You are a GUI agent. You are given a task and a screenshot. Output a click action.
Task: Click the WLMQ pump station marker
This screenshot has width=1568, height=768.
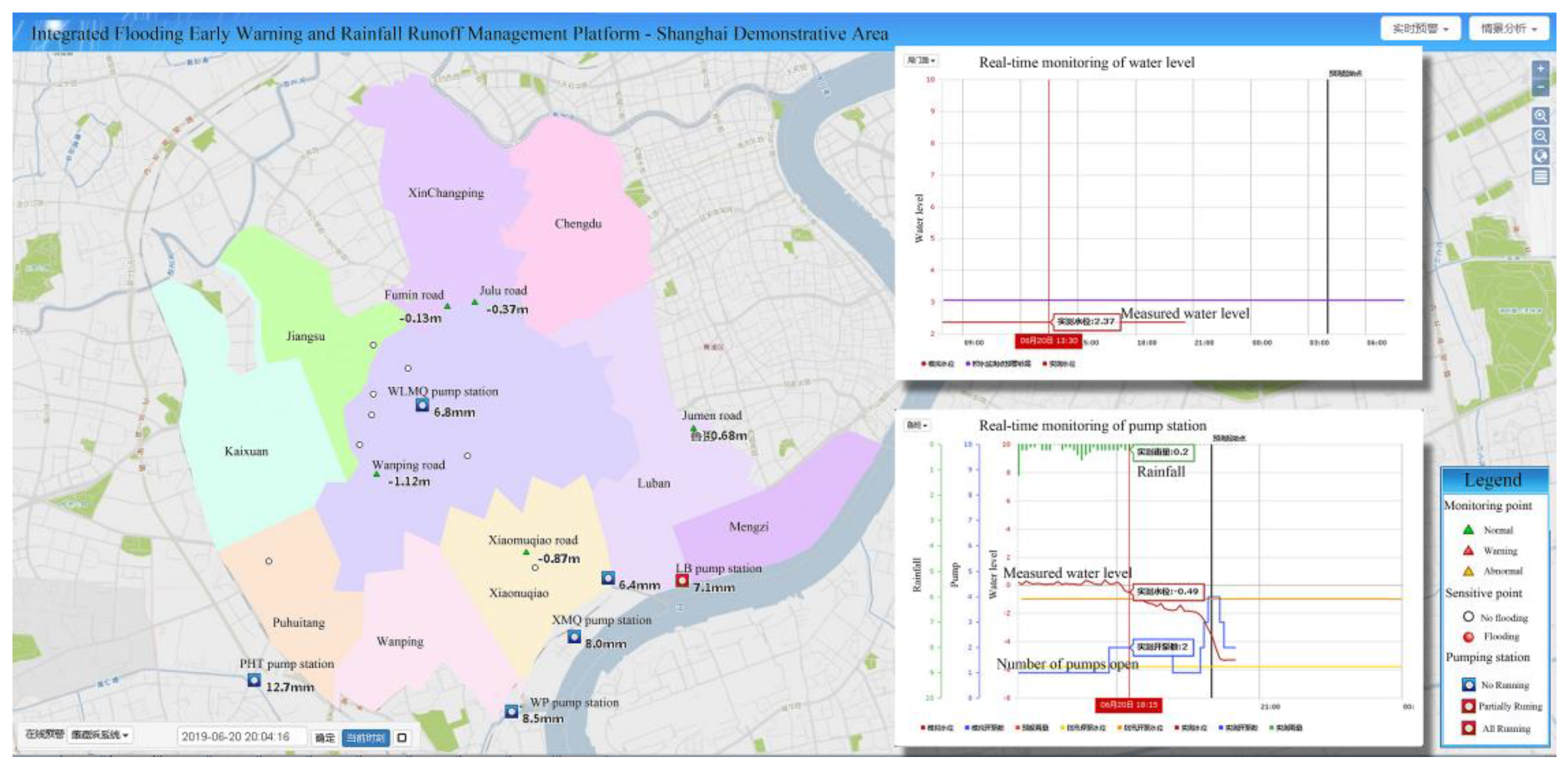click(422, 405)
